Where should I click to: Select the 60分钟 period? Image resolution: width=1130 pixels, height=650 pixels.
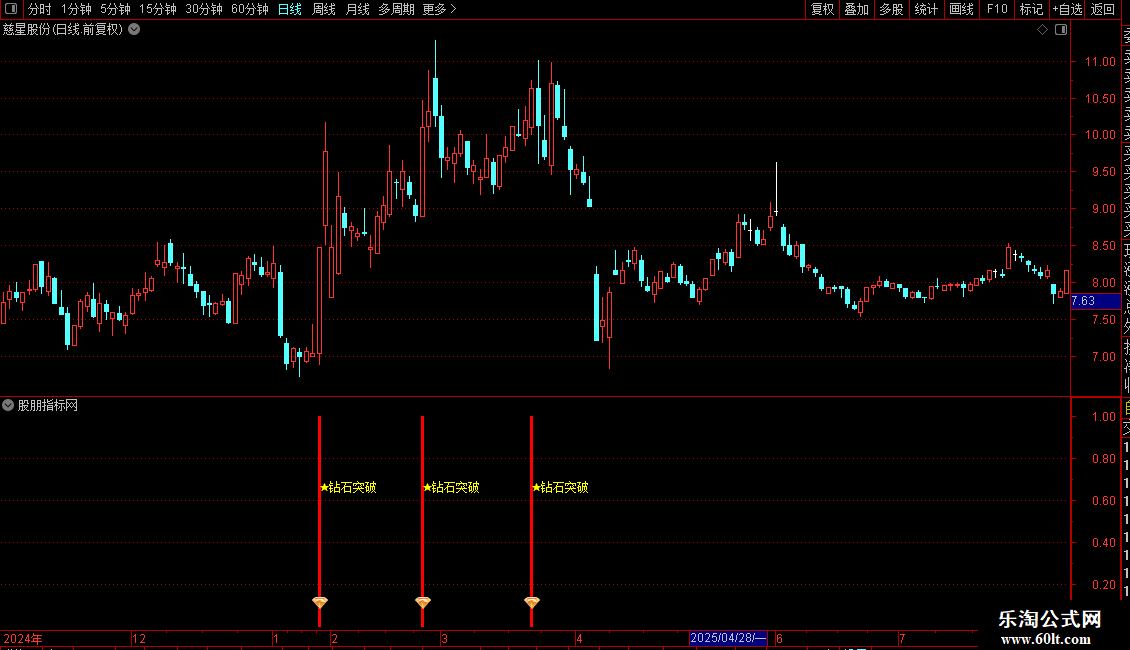[x=249, y=9]
